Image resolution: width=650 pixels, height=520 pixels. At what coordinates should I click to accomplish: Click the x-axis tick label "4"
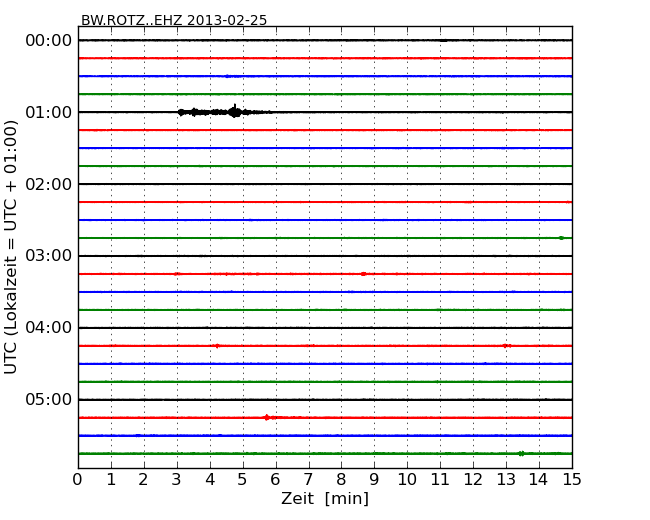(210, 480)
